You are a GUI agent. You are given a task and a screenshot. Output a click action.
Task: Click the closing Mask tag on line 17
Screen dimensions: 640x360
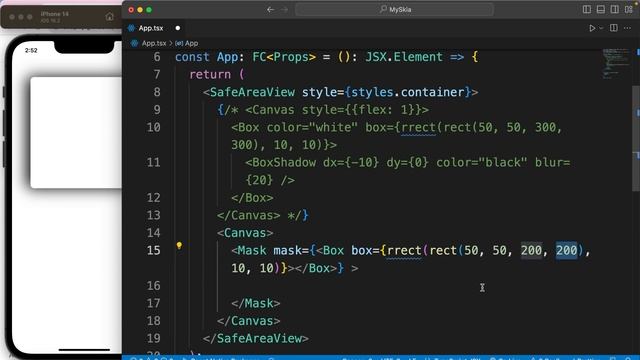point(256,303)
